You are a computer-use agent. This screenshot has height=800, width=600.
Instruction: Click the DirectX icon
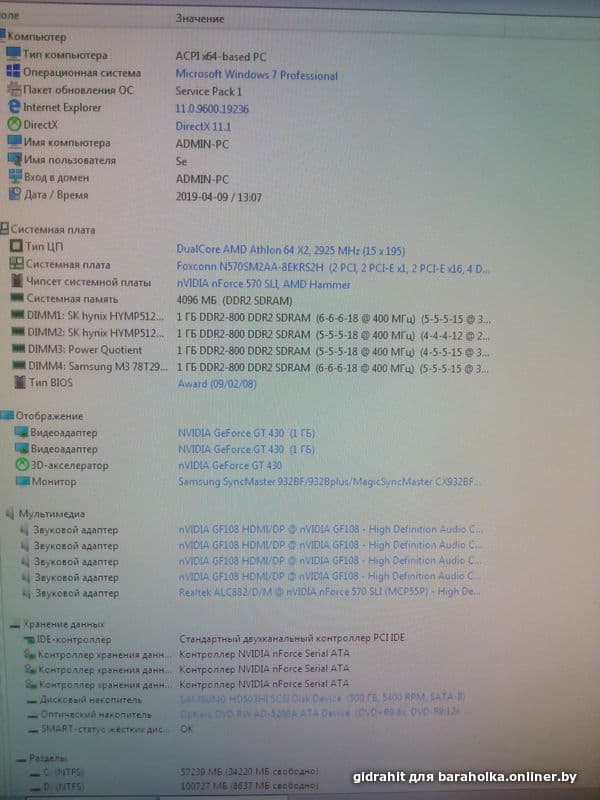(14, 124)
